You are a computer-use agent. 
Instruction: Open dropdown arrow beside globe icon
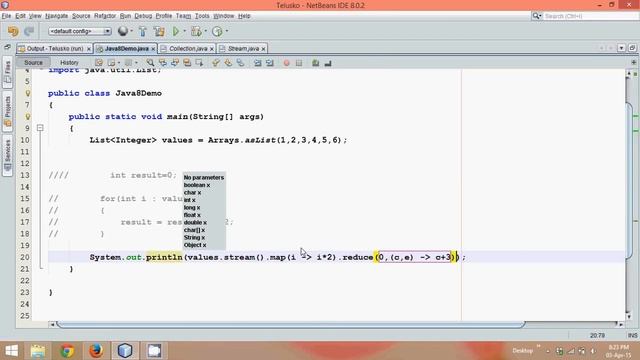pos(131,31)
